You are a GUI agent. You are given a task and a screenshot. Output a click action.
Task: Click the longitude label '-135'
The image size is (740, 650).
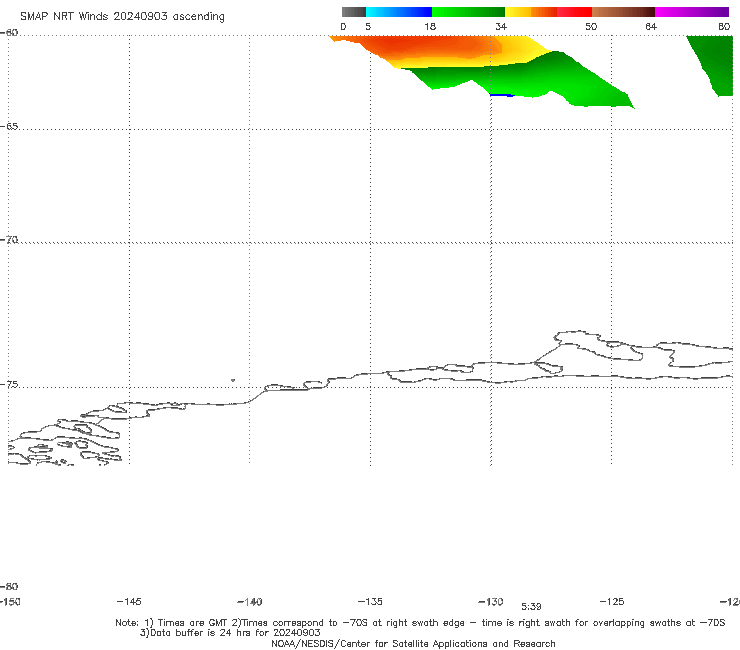(x=370, y=601)
